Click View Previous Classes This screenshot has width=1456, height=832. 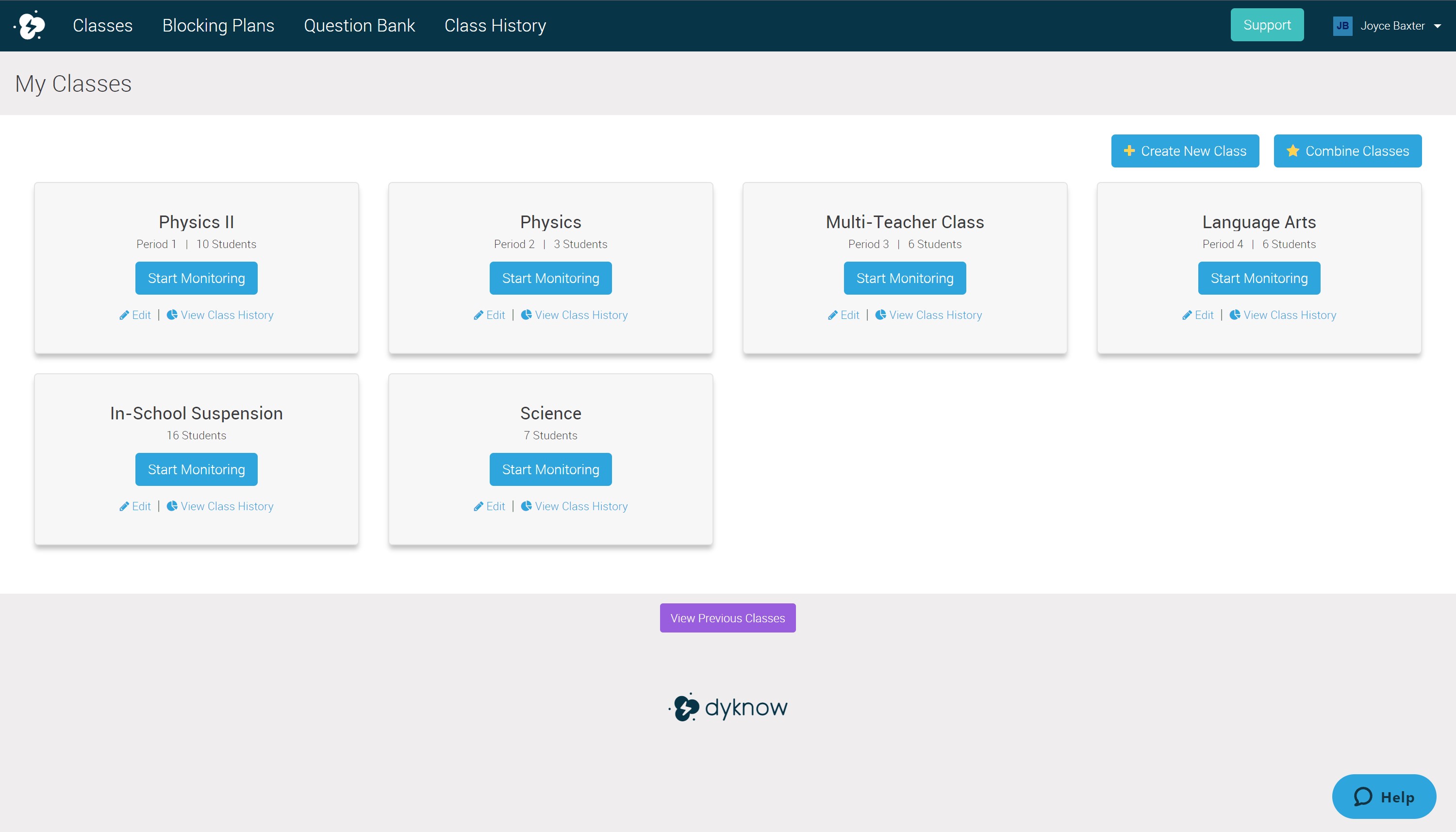click(x=728, y=618)
